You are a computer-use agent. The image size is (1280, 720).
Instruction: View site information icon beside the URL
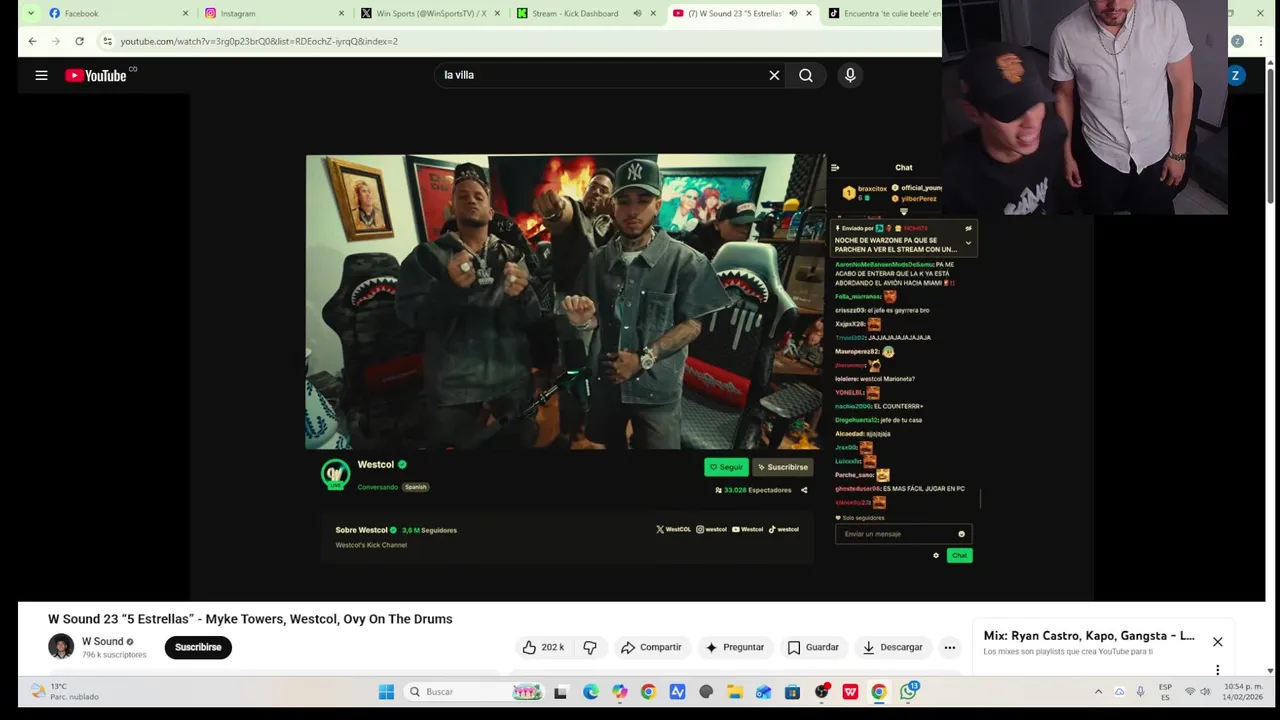point(107,41)
